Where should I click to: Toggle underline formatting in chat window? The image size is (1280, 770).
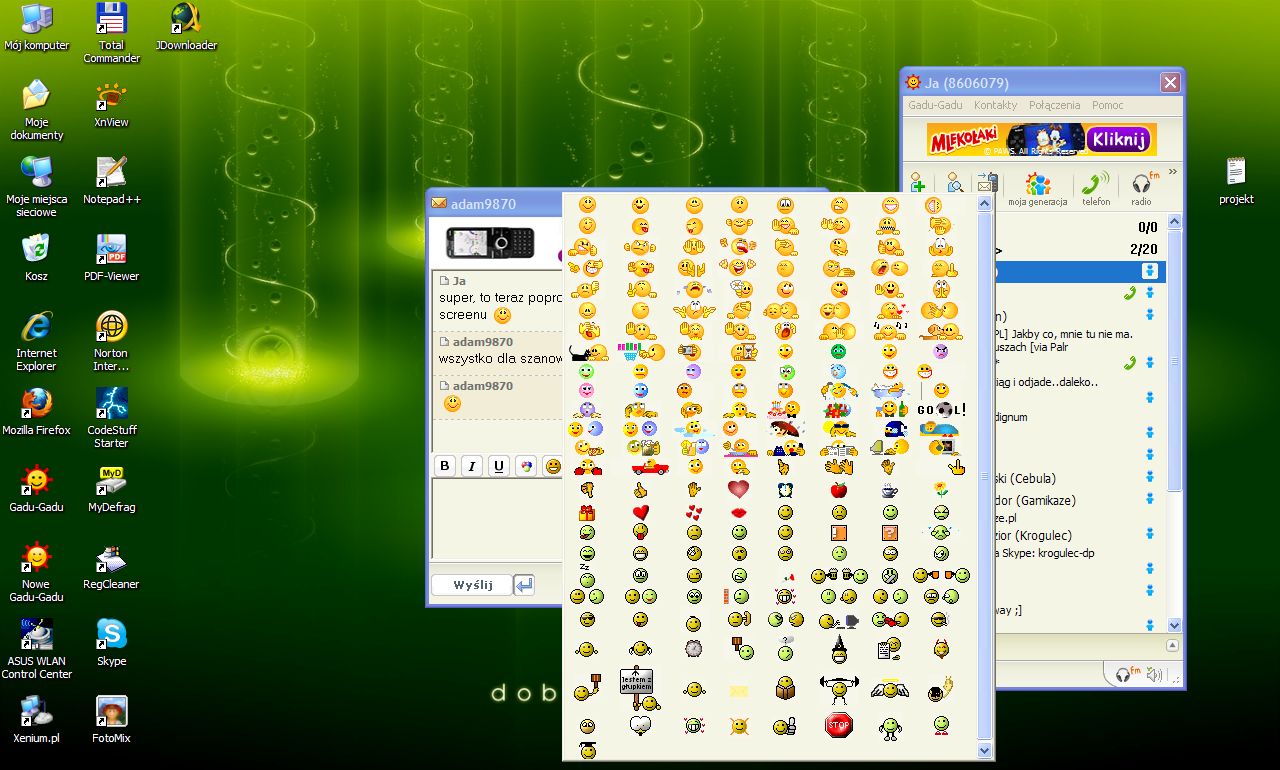click(x=499, y=466)
